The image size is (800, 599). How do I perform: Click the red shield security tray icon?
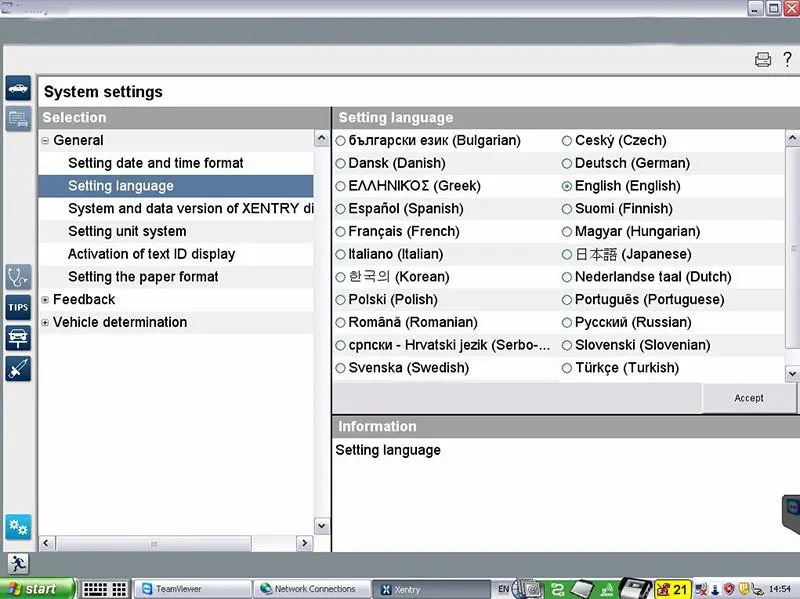[x=729, y=589]
